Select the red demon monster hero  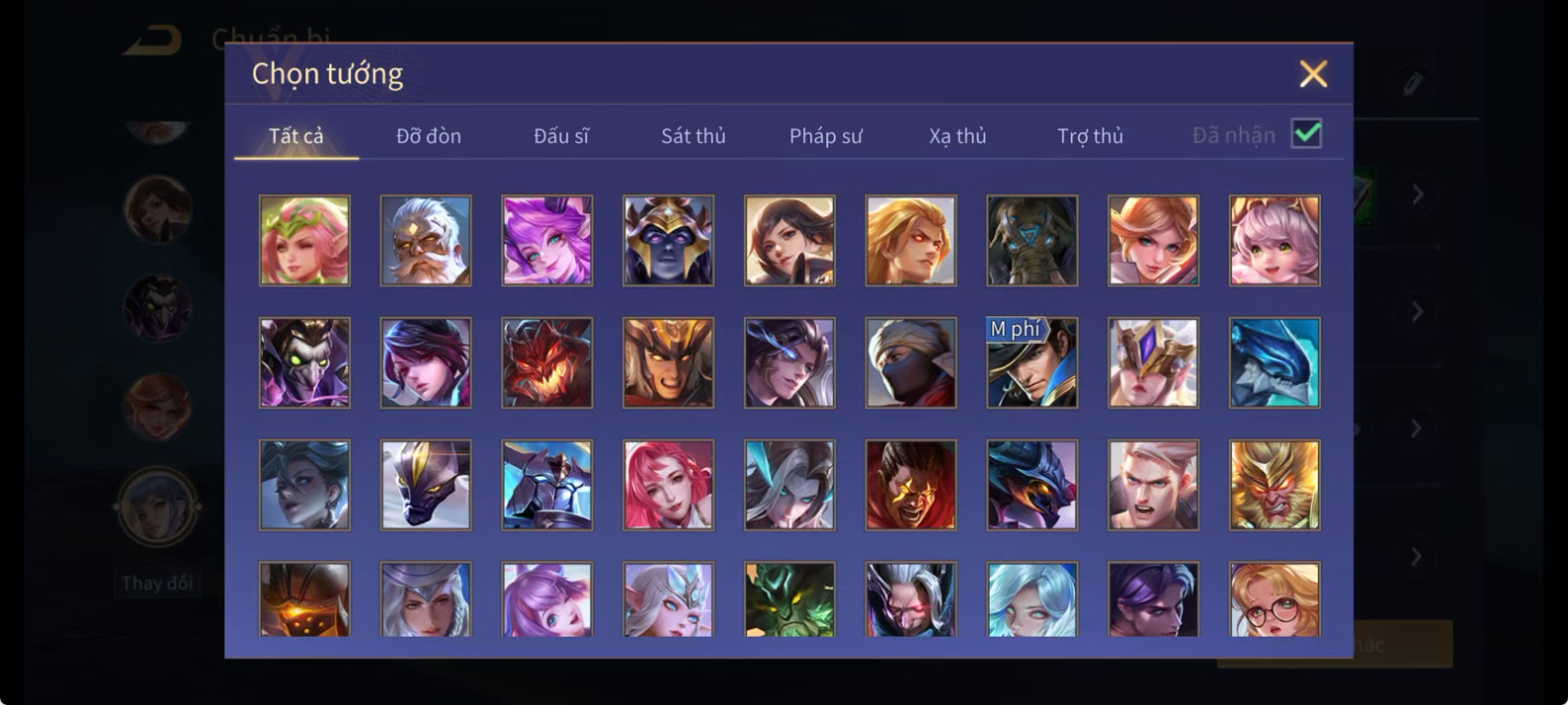[546, 362]
